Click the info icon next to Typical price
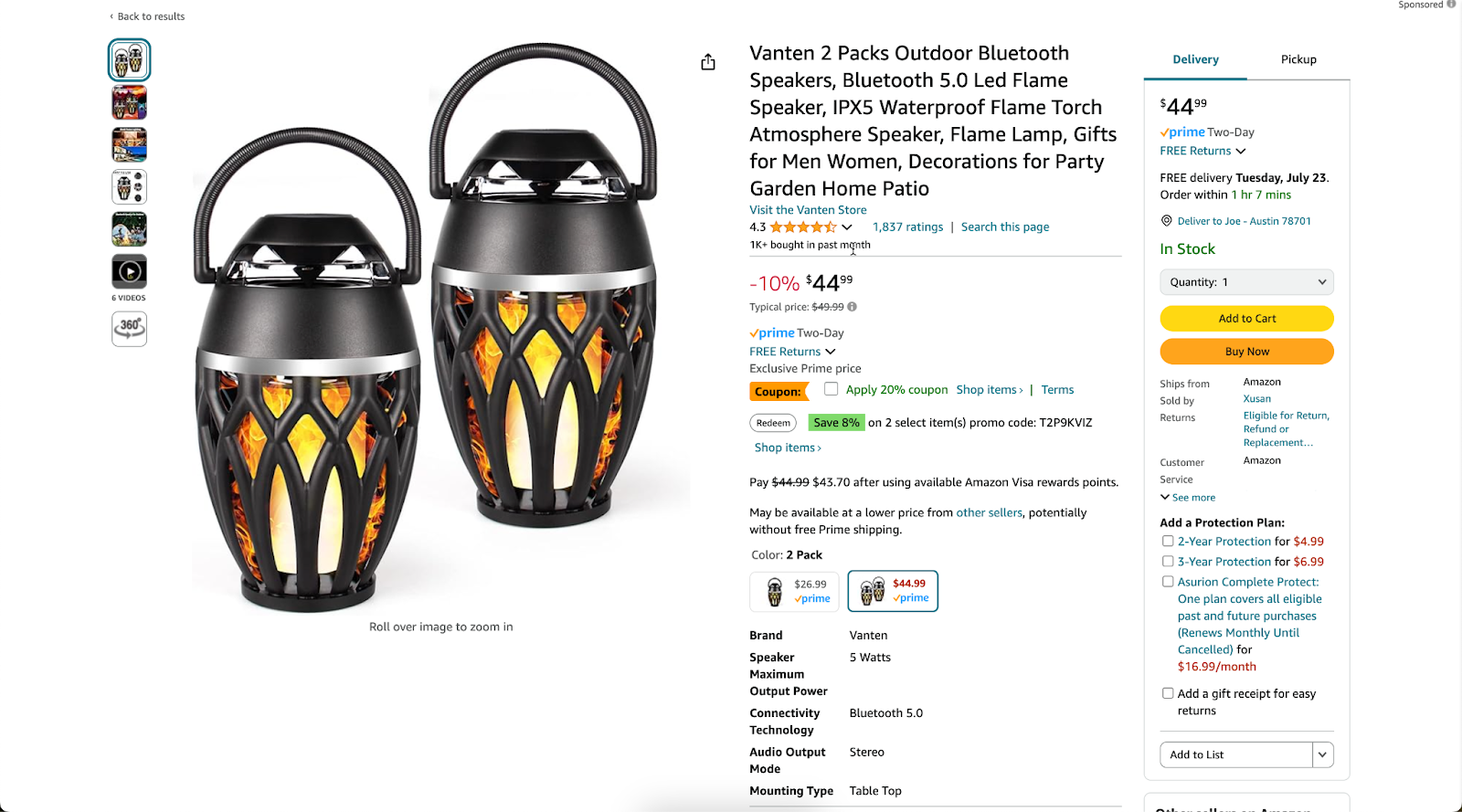The height and width of the screenshot is (812, 1462). click(853, 306)
